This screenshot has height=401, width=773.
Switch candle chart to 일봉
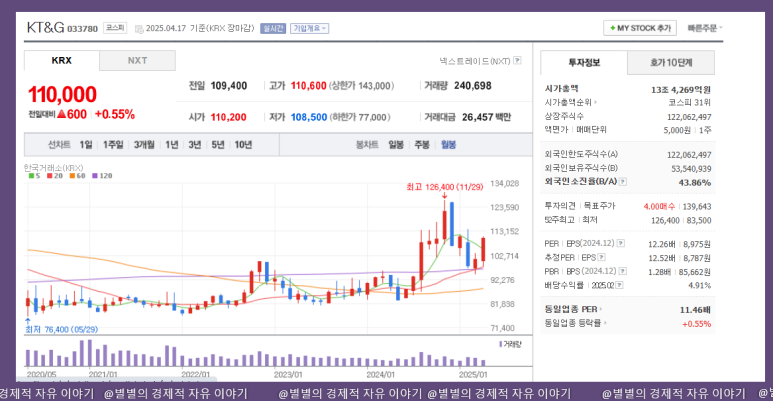click(396, 145)
